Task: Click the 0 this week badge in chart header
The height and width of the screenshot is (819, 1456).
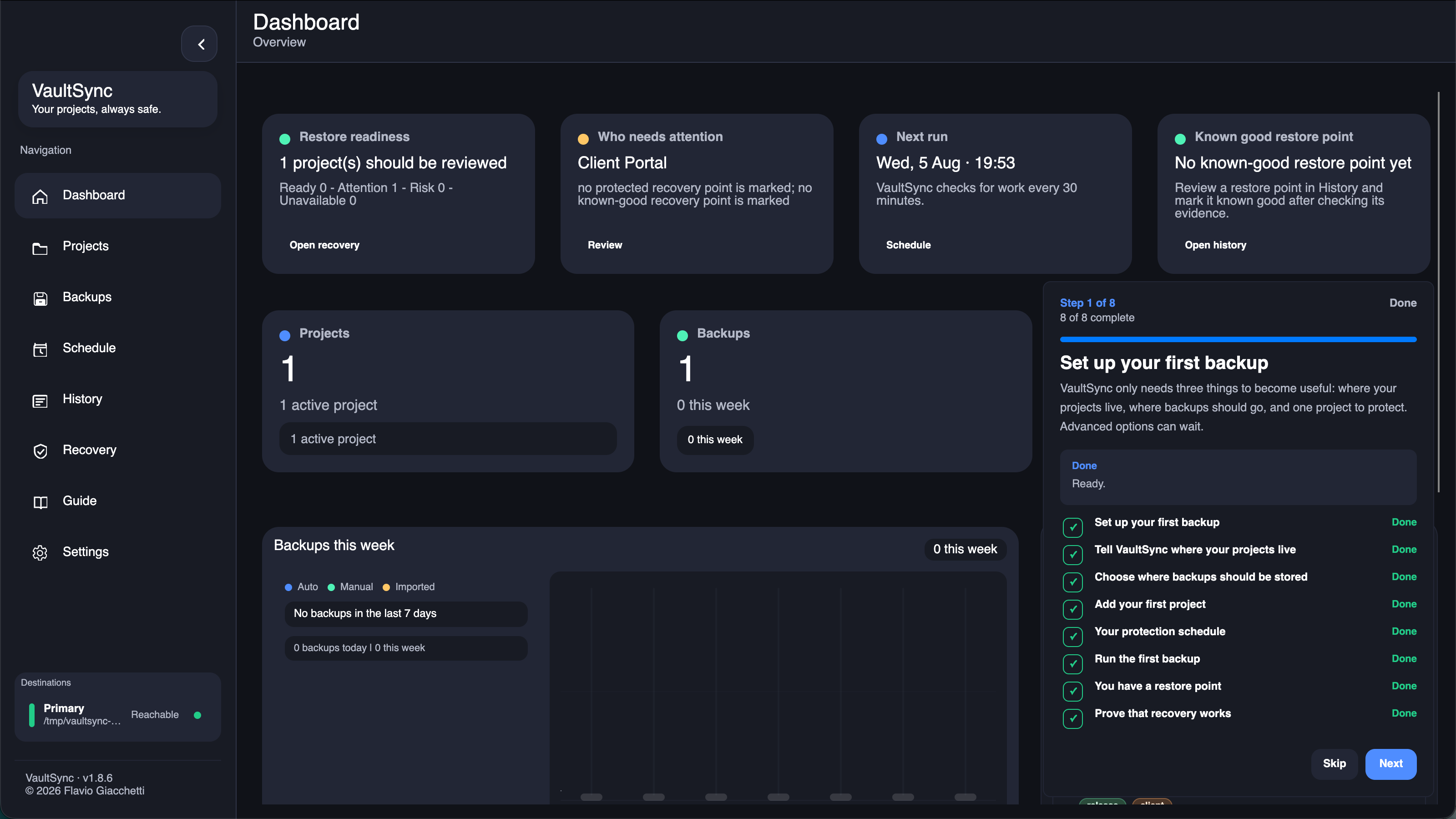Action: coord(965,549)
